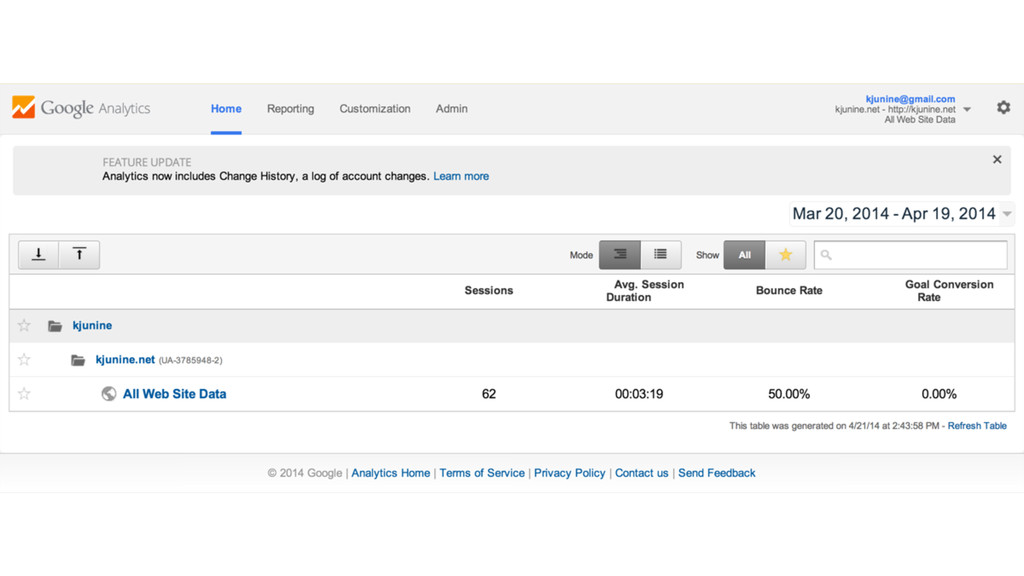Open the kjunine account link
The image size is (1024, 576).
92,325
